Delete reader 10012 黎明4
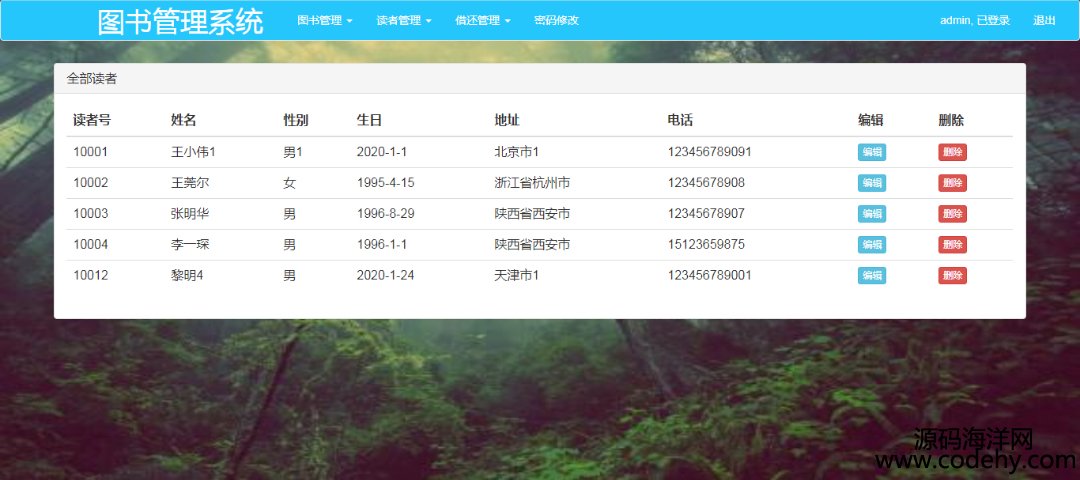 coord(952,275)
